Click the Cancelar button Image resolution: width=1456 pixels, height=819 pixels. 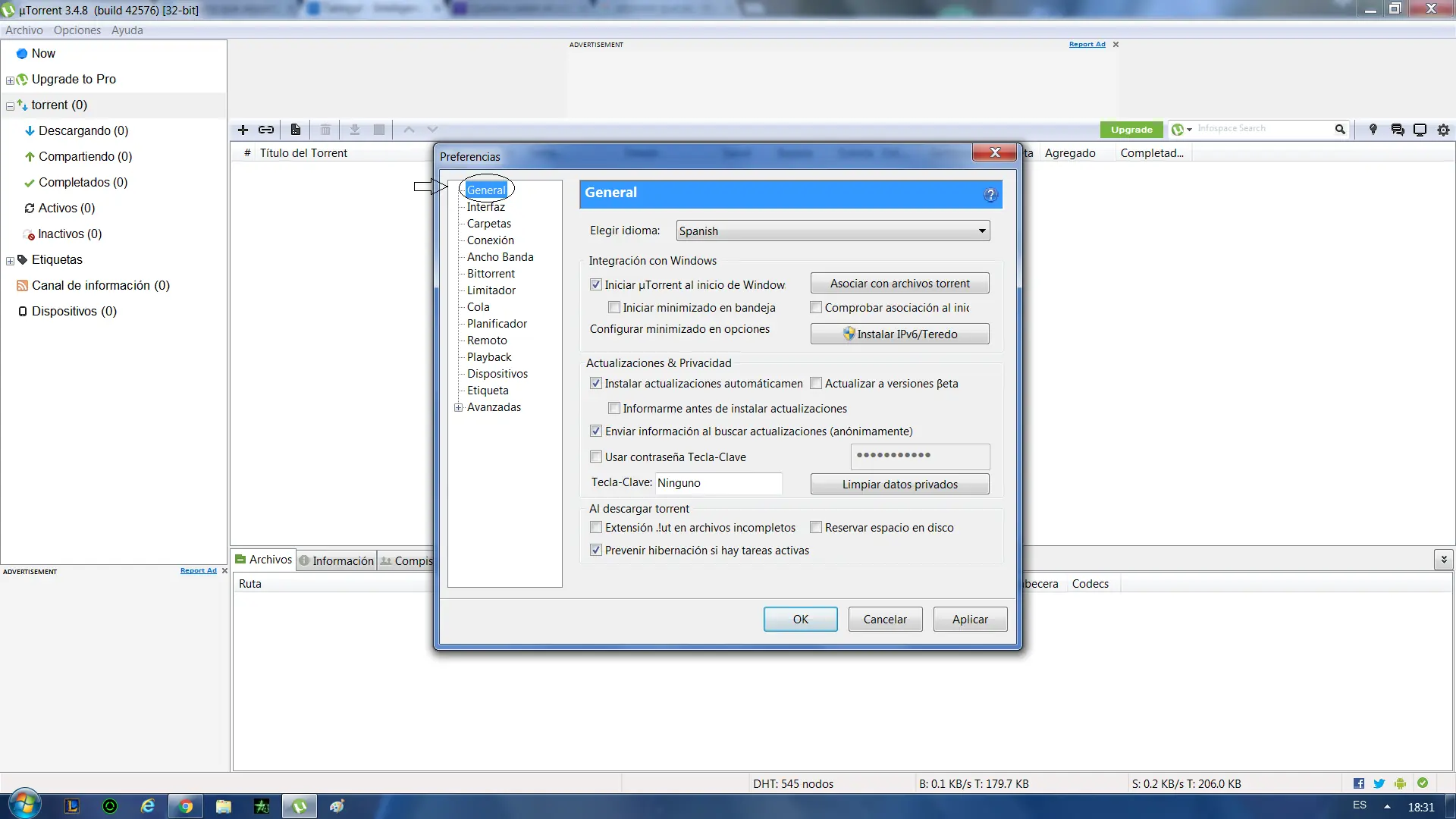(x=885, y=620)
